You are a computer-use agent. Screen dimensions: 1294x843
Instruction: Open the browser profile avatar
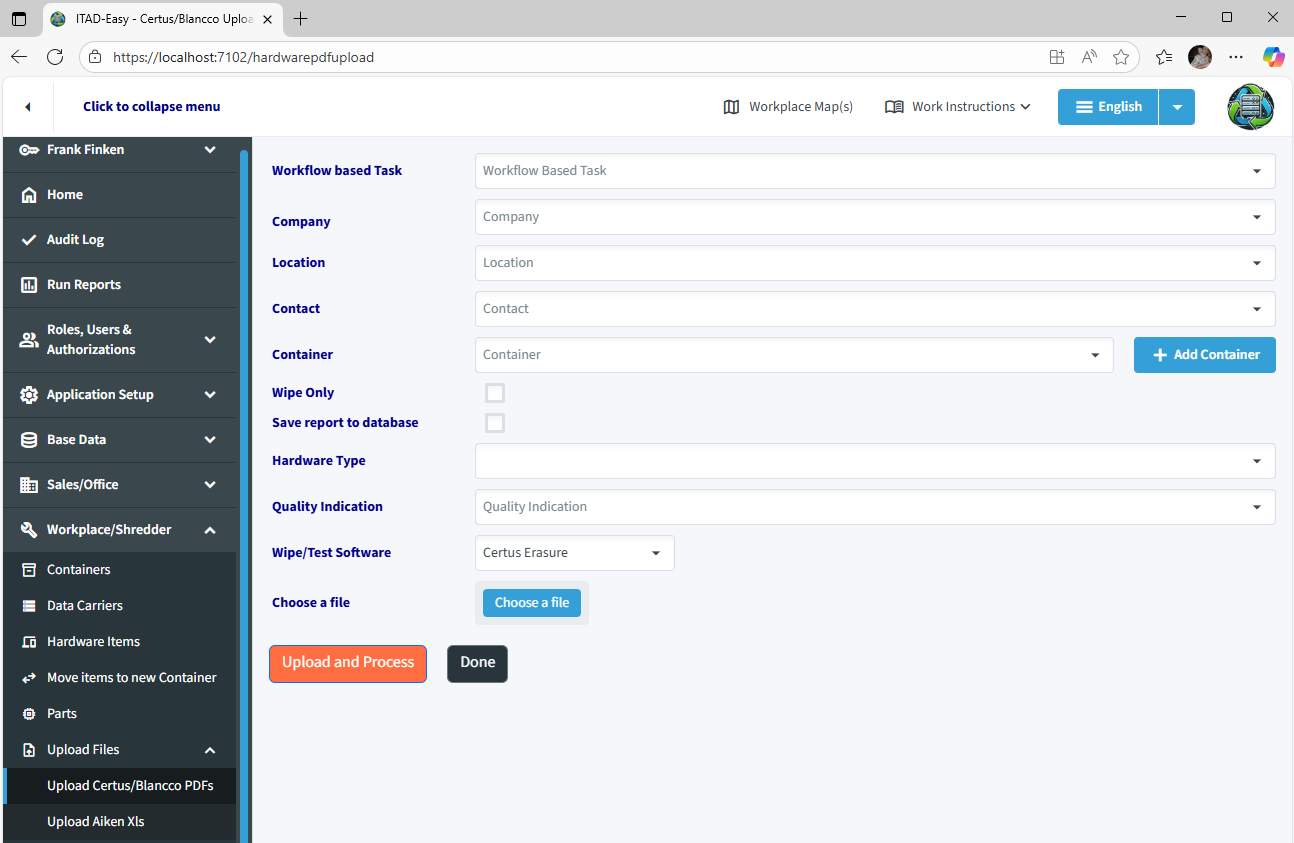click(x=1200, y=57)
